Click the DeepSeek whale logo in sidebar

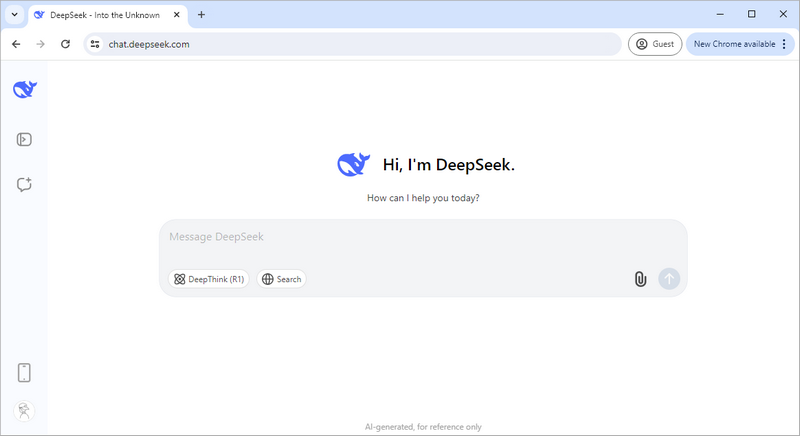pyautogui.click(x=24, y=89)
